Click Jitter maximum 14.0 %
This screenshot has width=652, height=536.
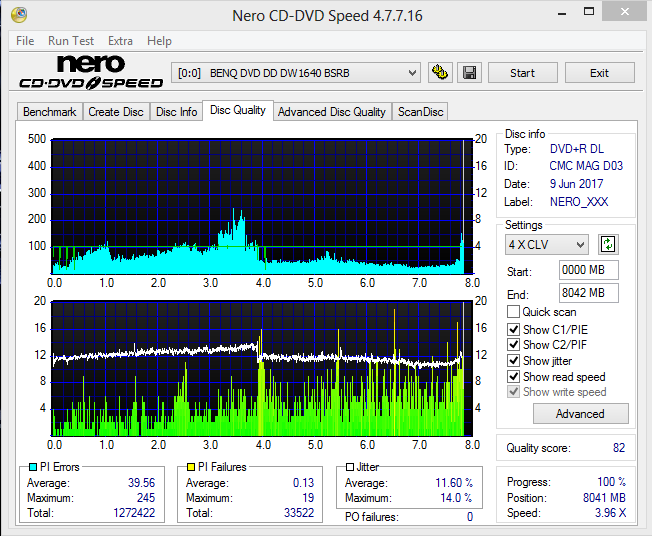point(456,497)
